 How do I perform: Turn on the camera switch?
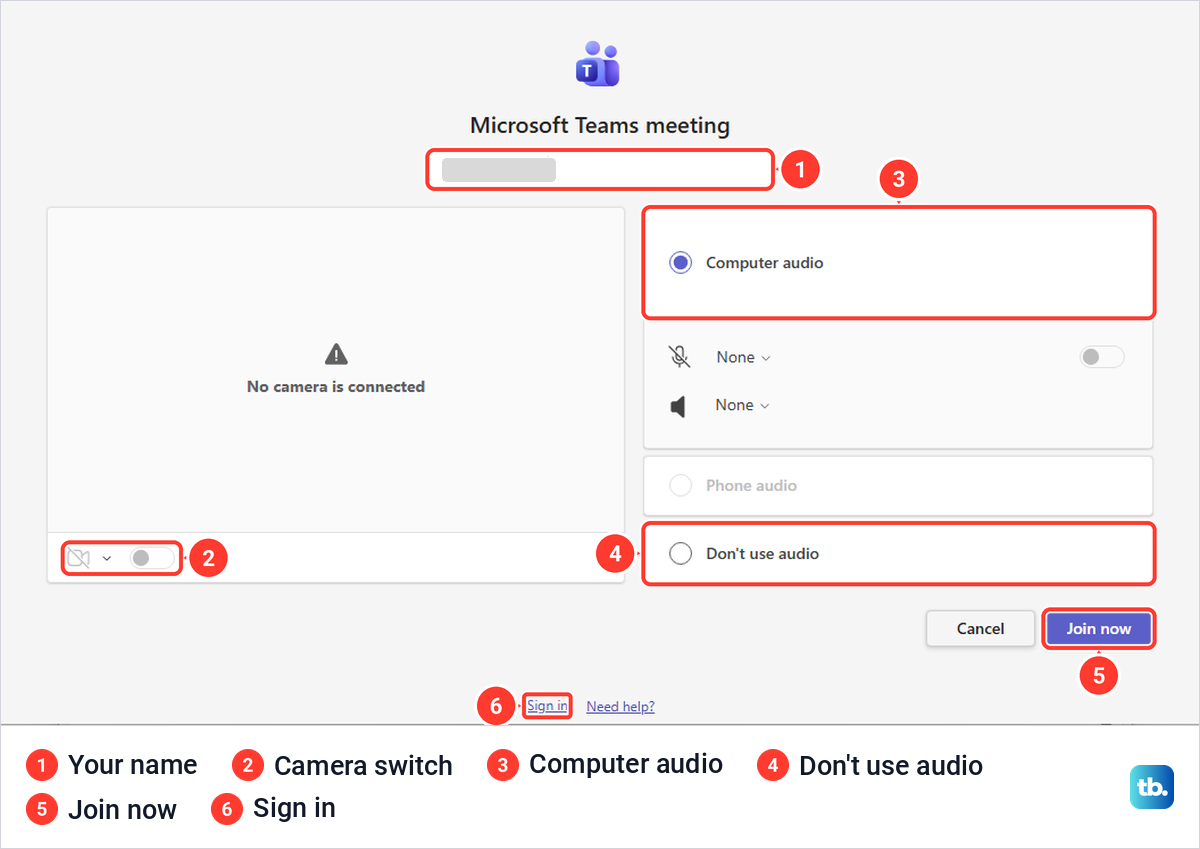(x=151, y=558)
